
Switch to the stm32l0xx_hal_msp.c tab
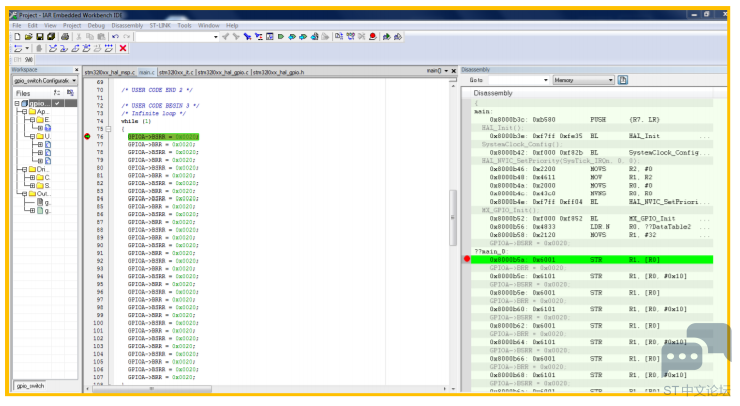109,72
